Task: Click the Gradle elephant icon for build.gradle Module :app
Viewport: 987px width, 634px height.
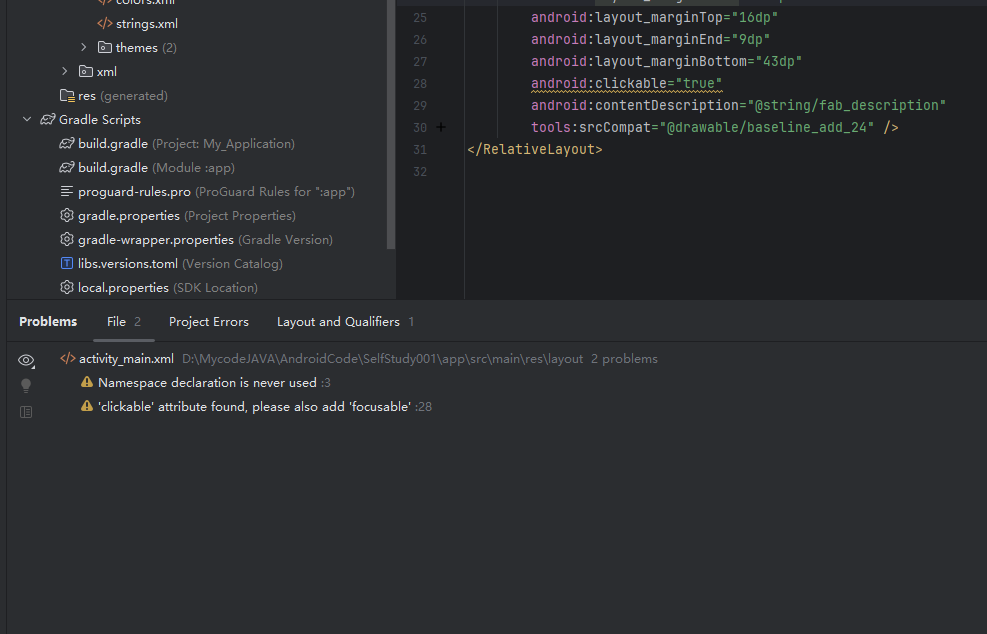Action: pos(67,168)
